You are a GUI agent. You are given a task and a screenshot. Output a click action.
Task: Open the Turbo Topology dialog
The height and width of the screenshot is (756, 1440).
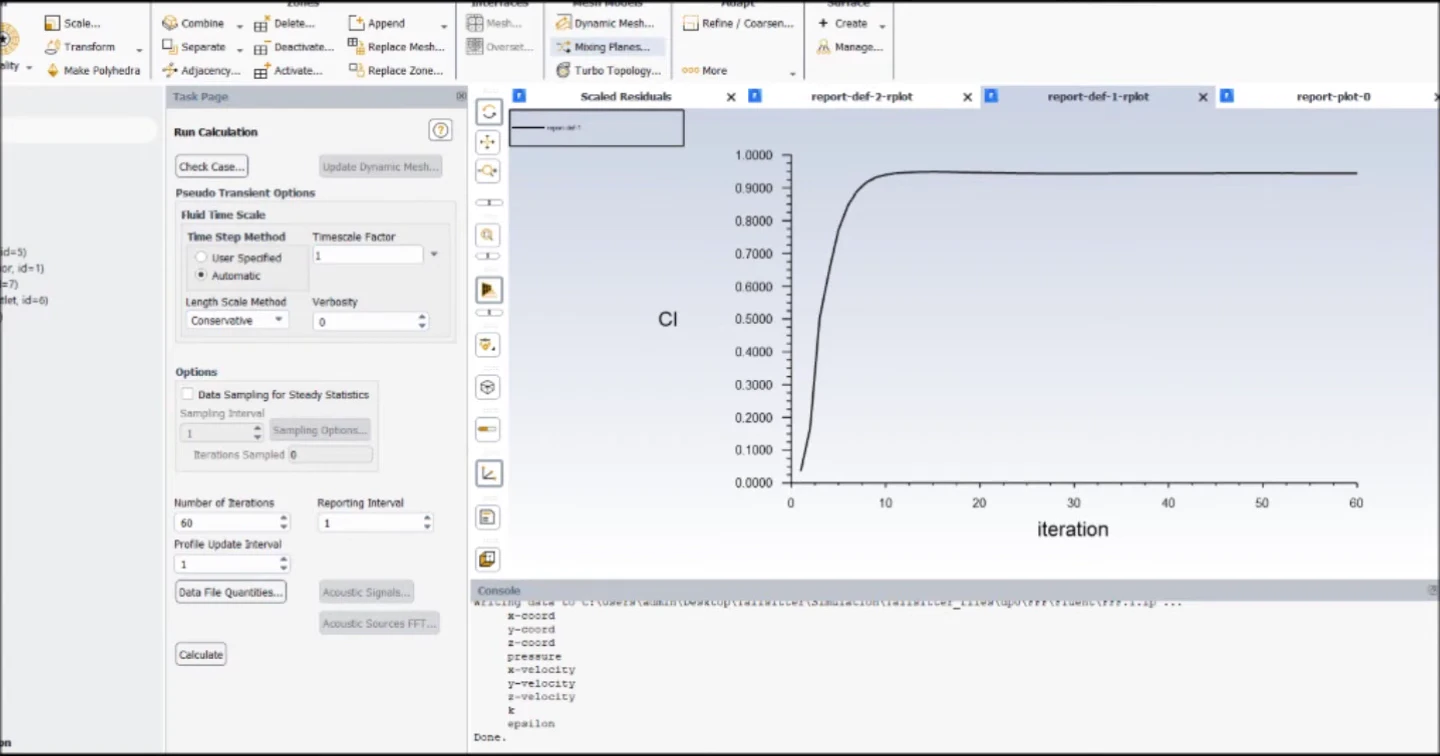click(608, 71)
